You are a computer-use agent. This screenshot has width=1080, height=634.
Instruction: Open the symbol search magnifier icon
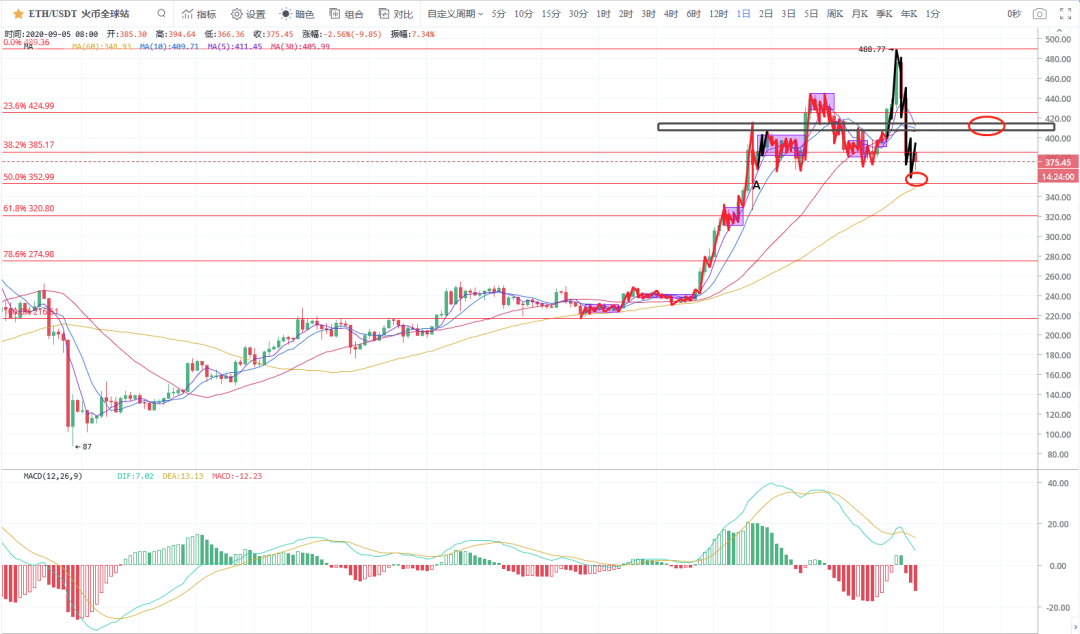coord(161,13)
